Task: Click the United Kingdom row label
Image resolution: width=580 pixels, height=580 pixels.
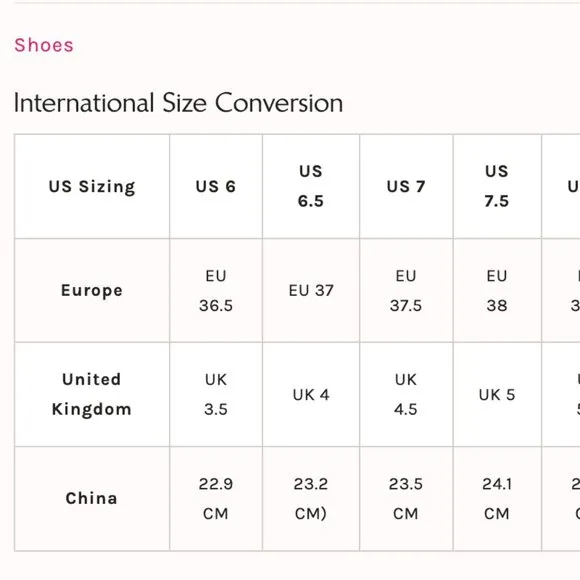Action: pos(92,394)
